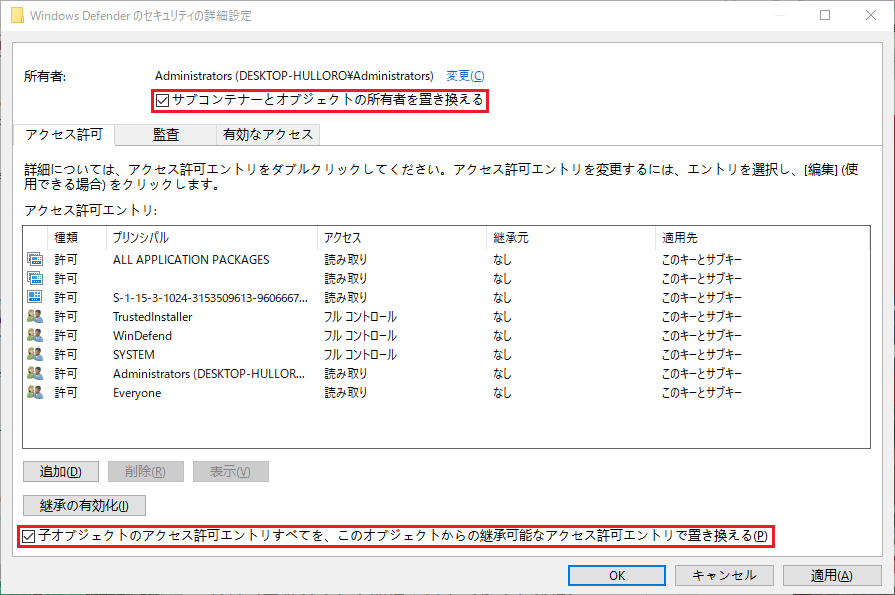Sort by the プリンシパル column header
This screenshot has height=595, width=895.
coord(212,238)
